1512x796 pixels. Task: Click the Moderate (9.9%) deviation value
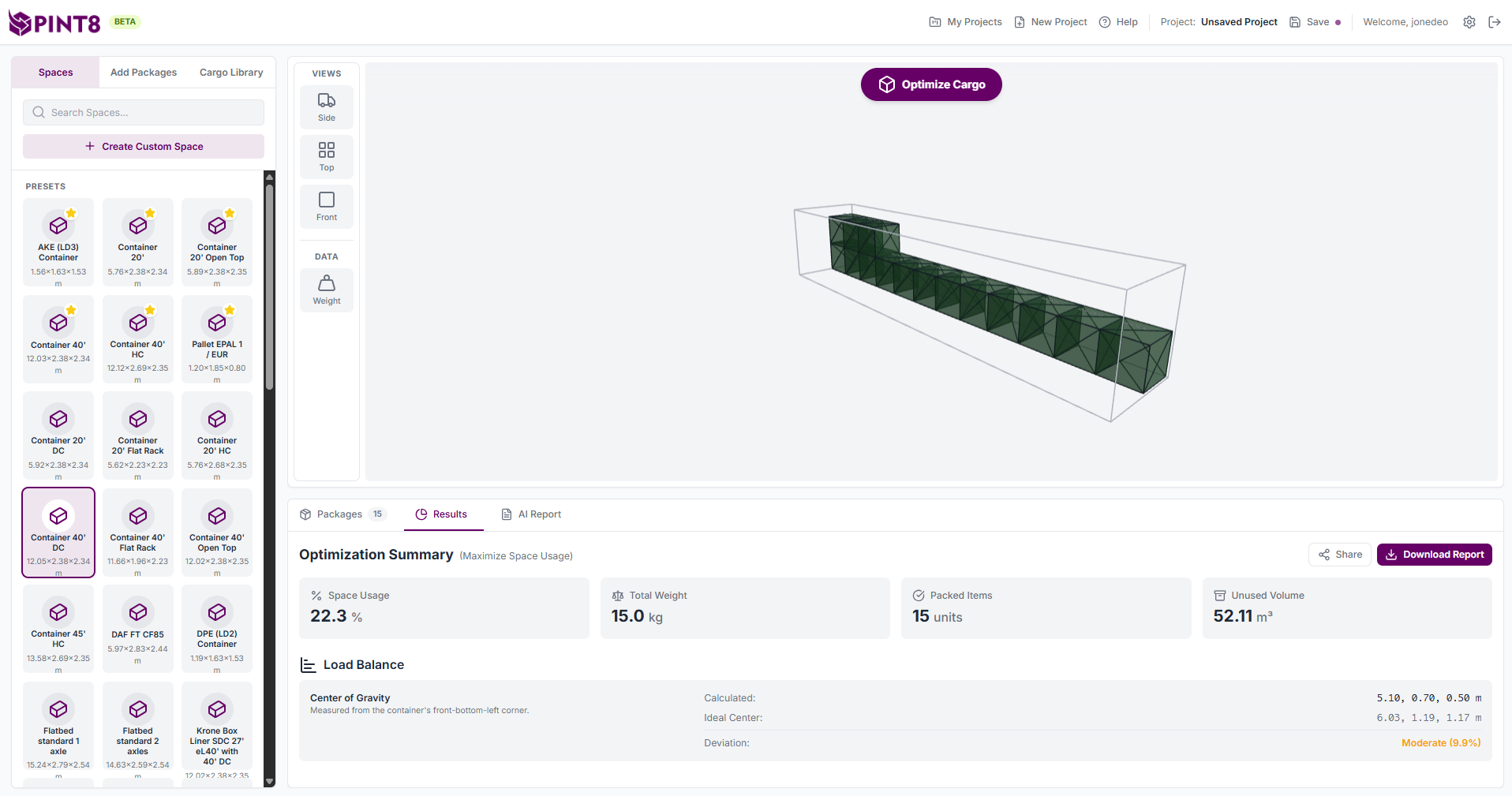click(x=1441, y=743)
